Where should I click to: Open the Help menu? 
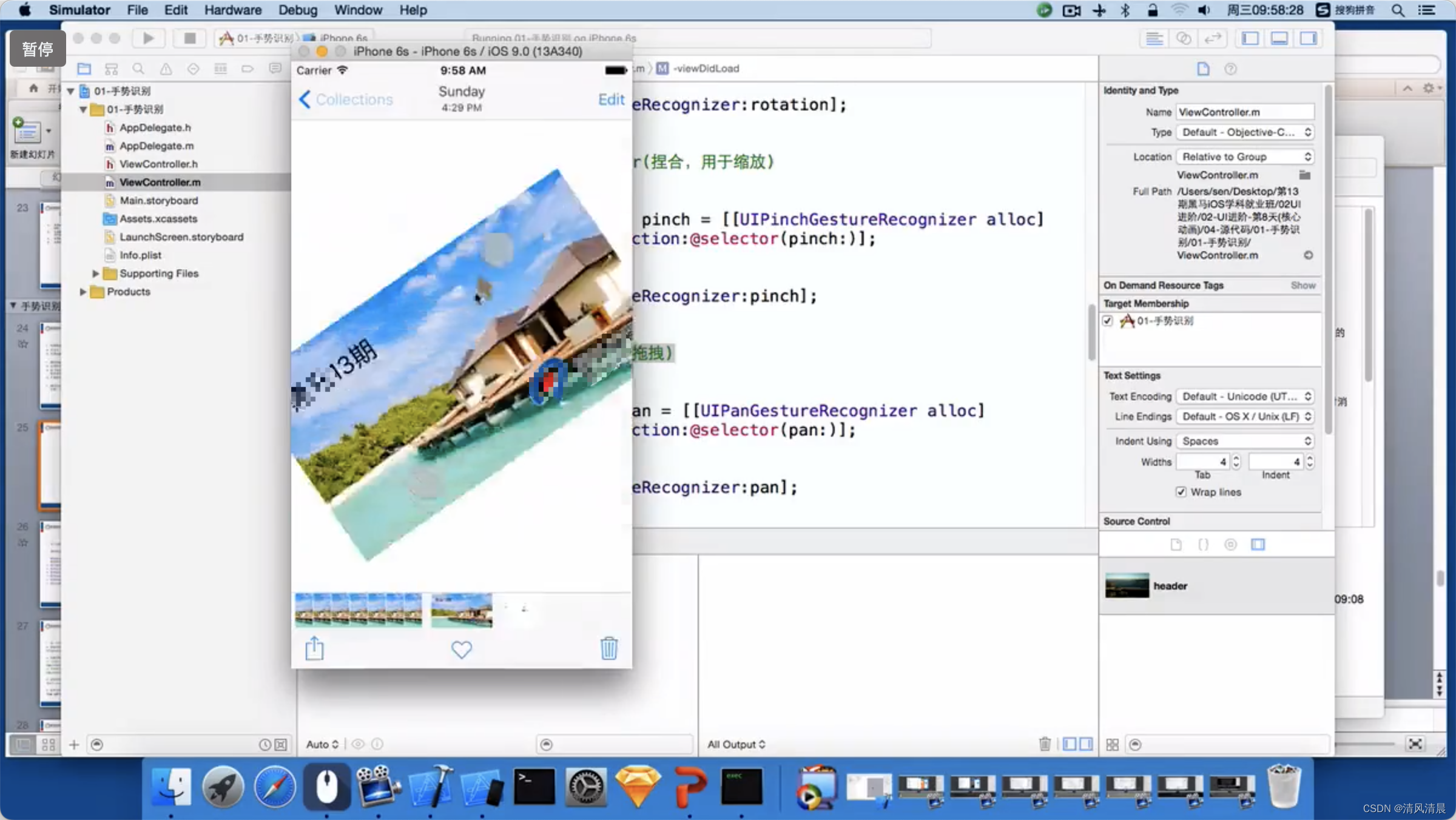(413, 10)
